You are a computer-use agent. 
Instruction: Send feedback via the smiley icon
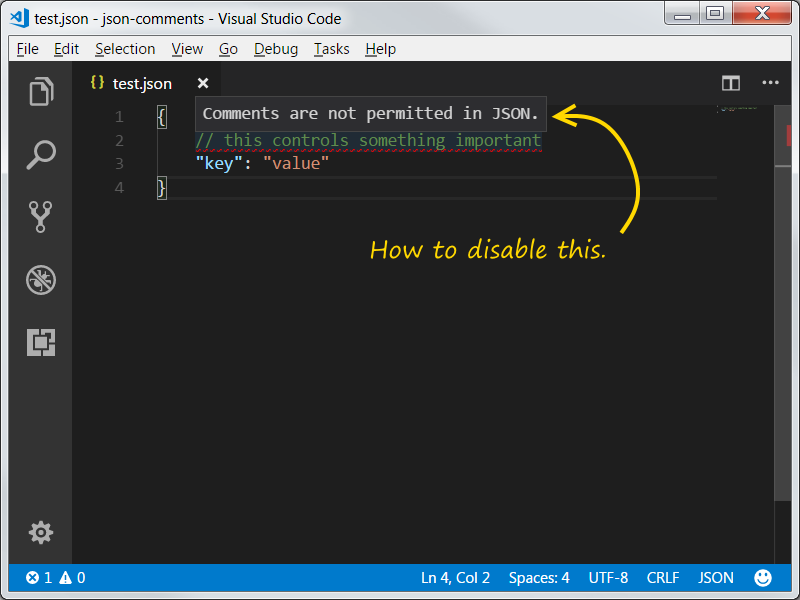[x=763, y=578]
